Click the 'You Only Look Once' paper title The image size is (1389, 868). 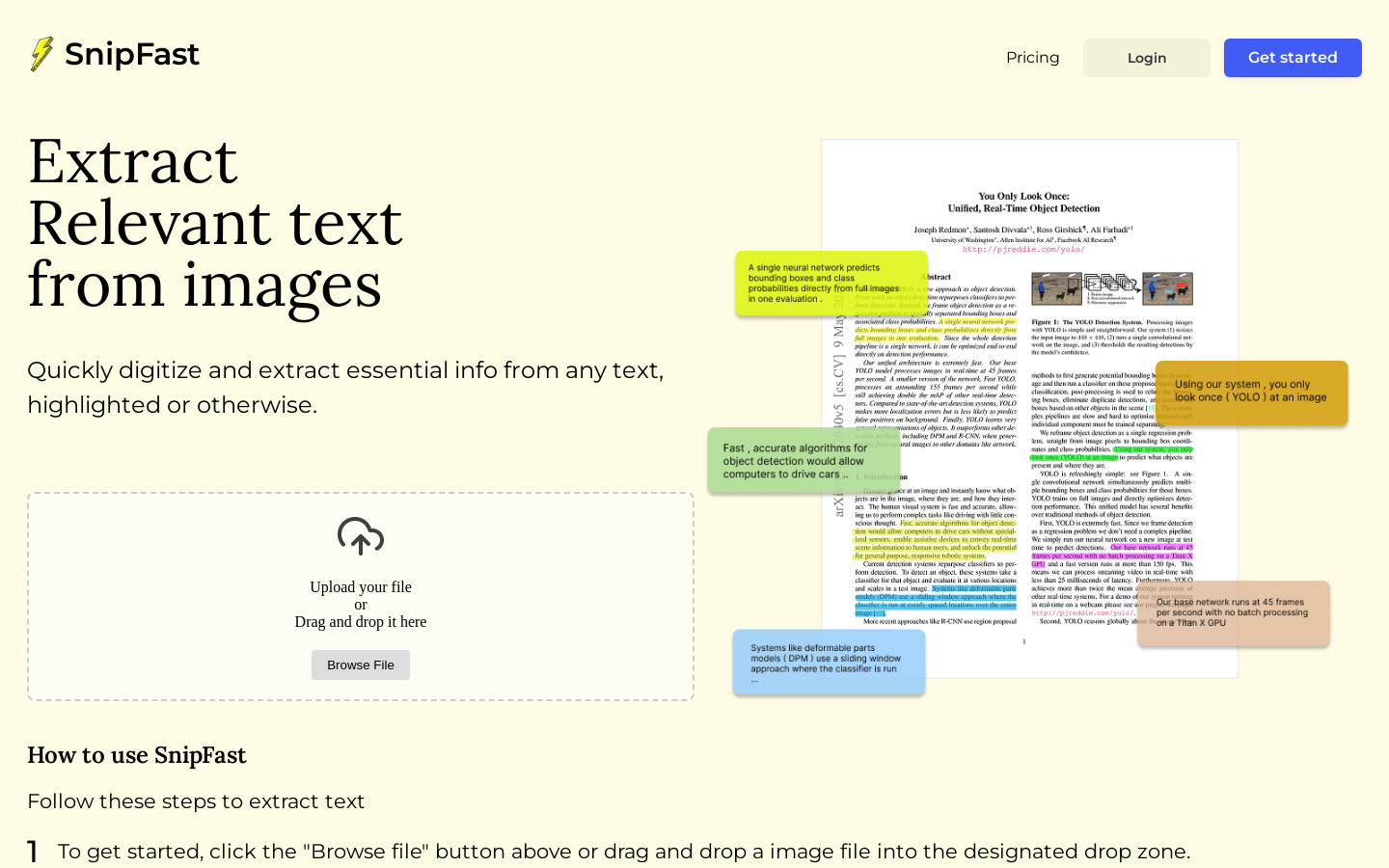pyautogui.click(x=1023, y=202)
